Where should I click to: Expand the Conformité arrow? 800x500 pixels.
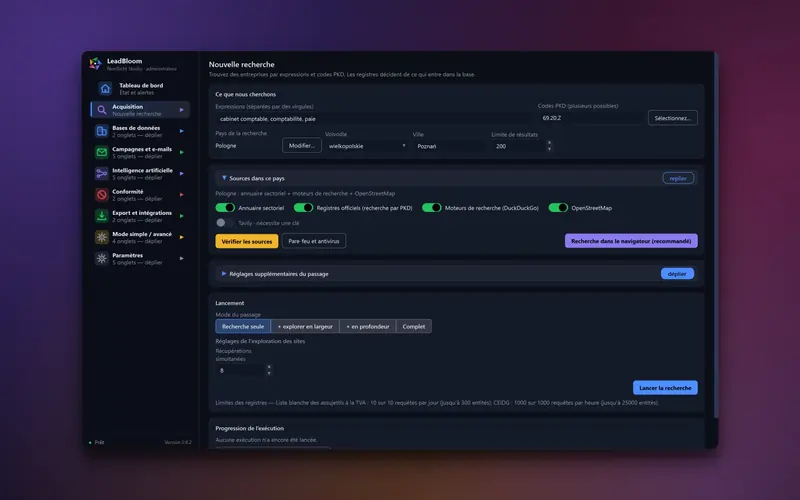pos(181,195)
